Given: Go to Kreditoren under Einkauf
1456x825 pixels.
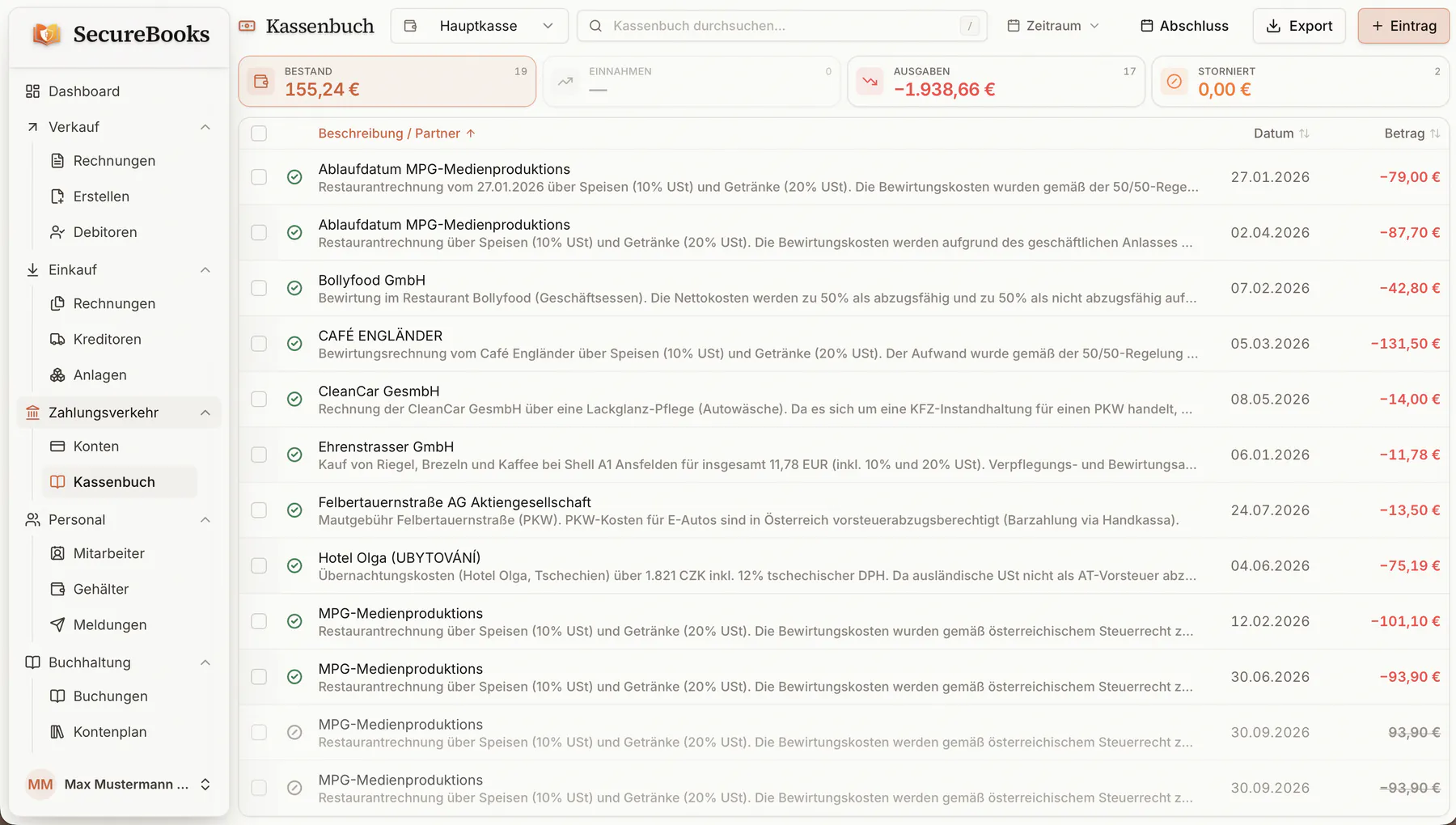Looking at the screenshot, I should click(120, 339).
